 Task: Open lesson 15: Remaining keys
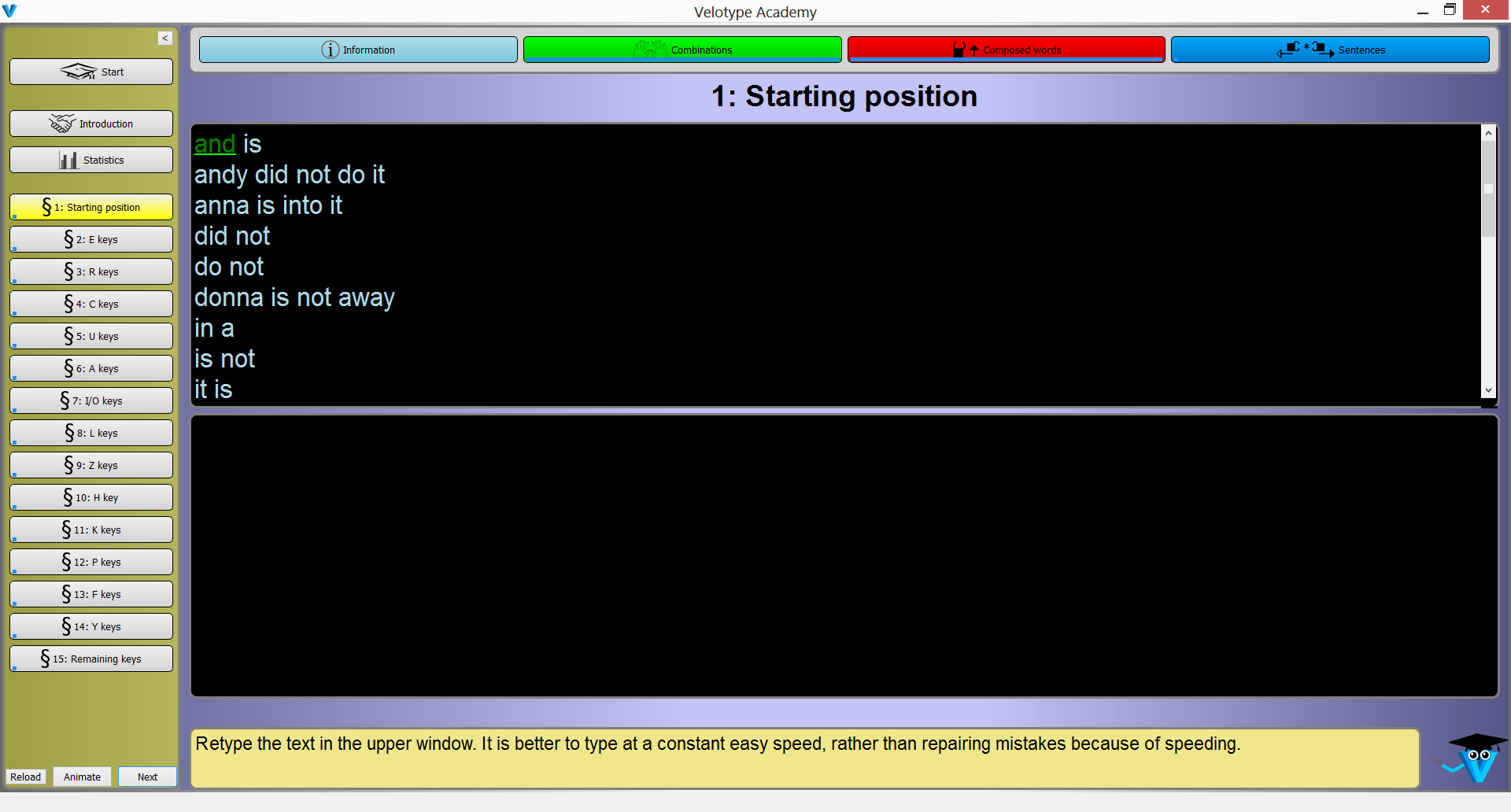[x=91, y=659]
